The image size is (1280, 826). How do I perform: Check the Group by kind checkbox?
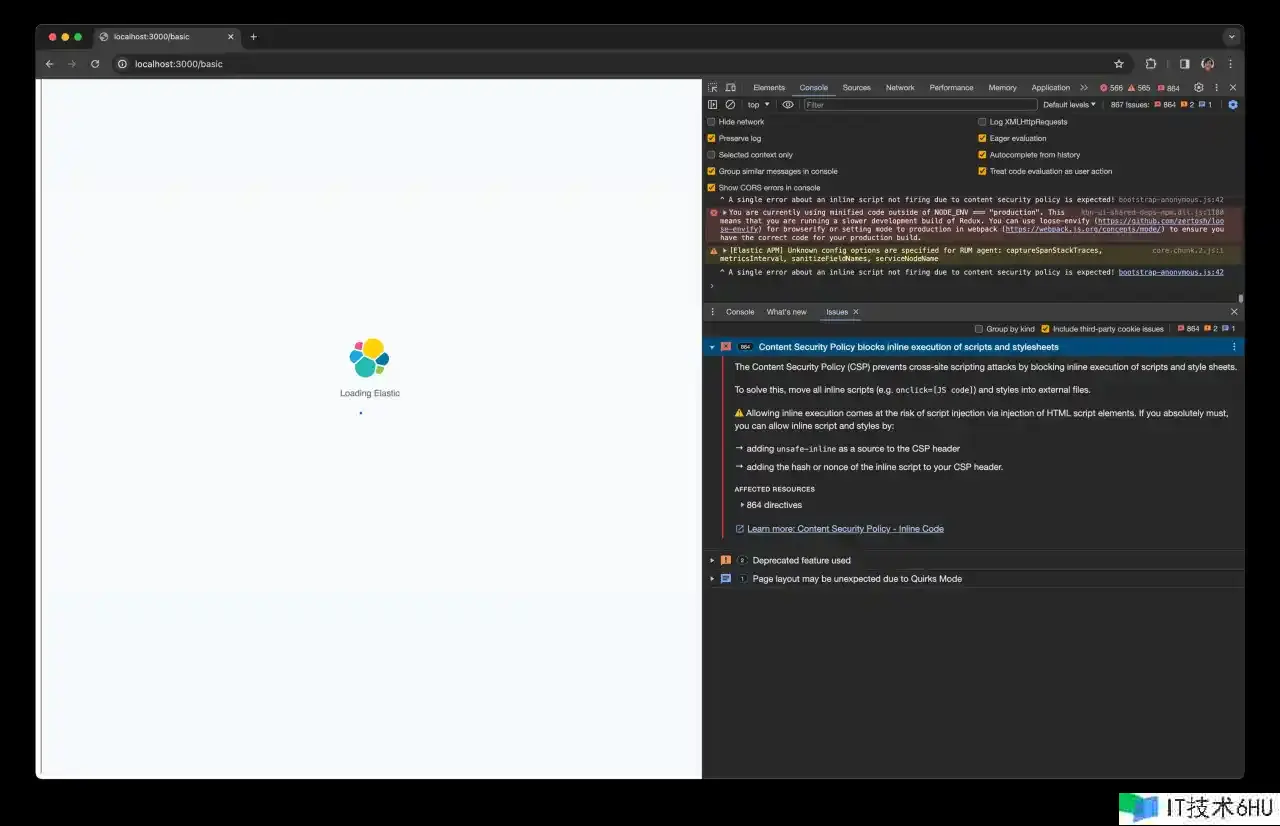[x=979, y=329]
